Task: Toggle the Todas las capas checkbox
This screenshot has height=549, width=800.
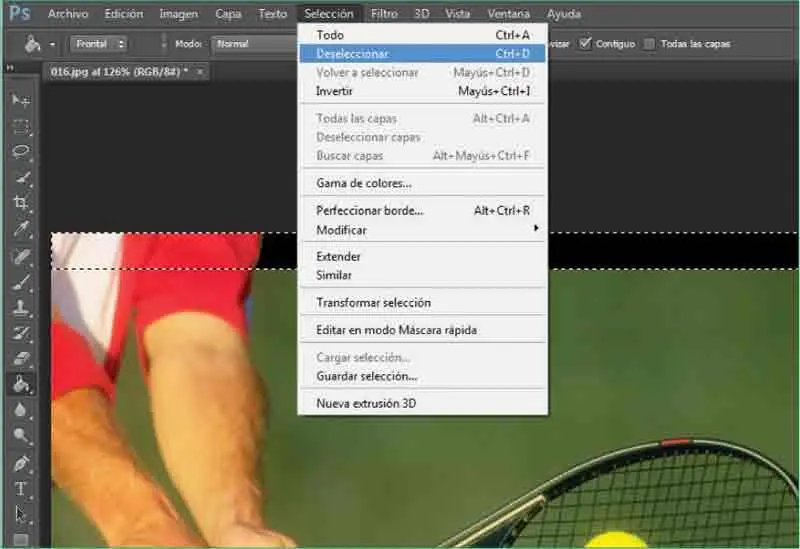Action: coord(649,44)
